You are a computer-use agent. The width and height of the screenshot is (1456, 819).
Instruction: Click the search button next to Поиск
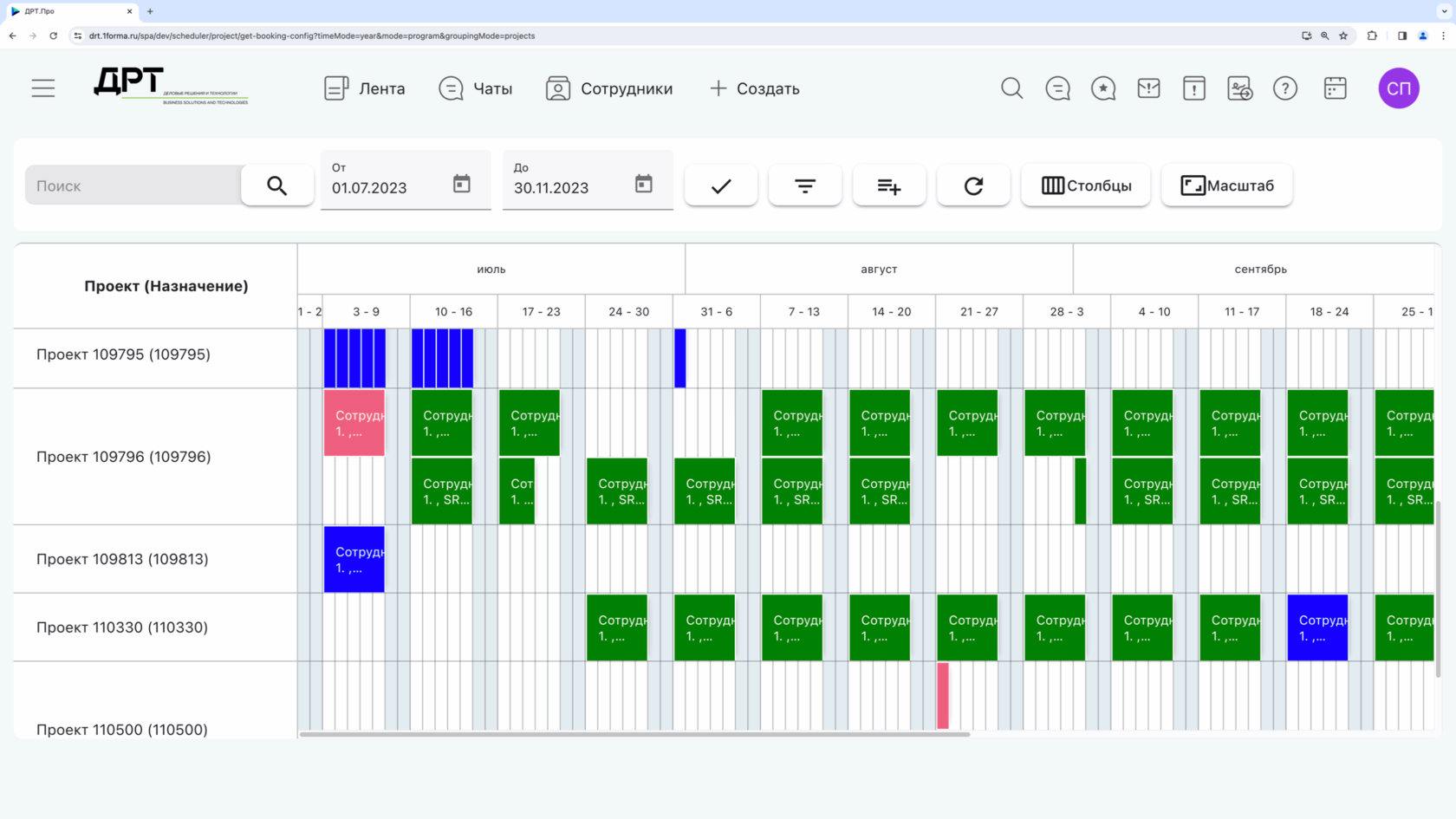click(x=277, y=185)
